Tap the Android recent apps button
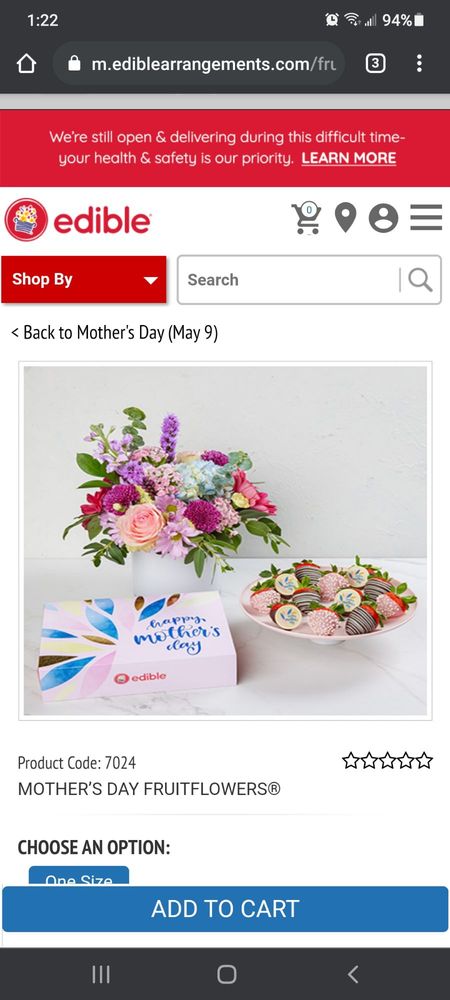This screenshot has width=450, height=1000. [x=101, y=974]
